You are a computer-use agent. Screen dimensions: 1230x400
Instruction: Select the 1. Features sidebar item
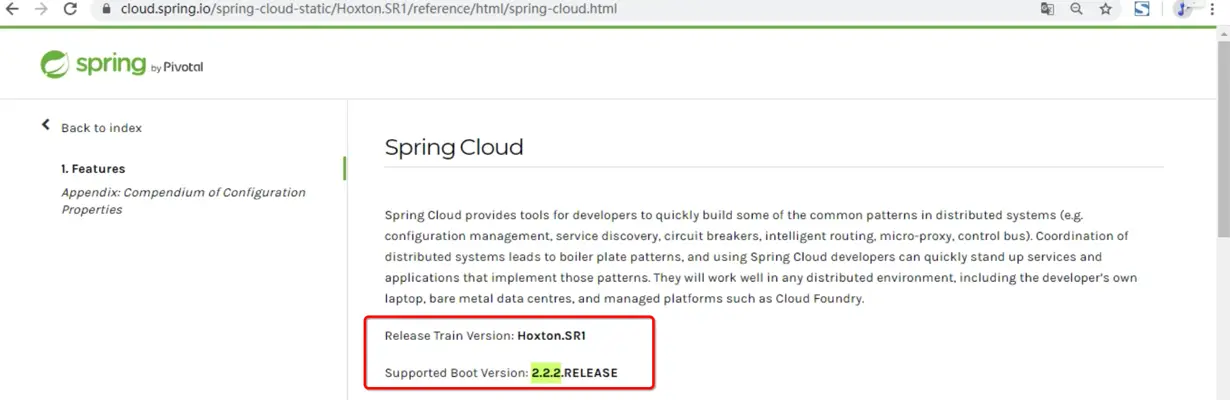(x=93, y=169)
